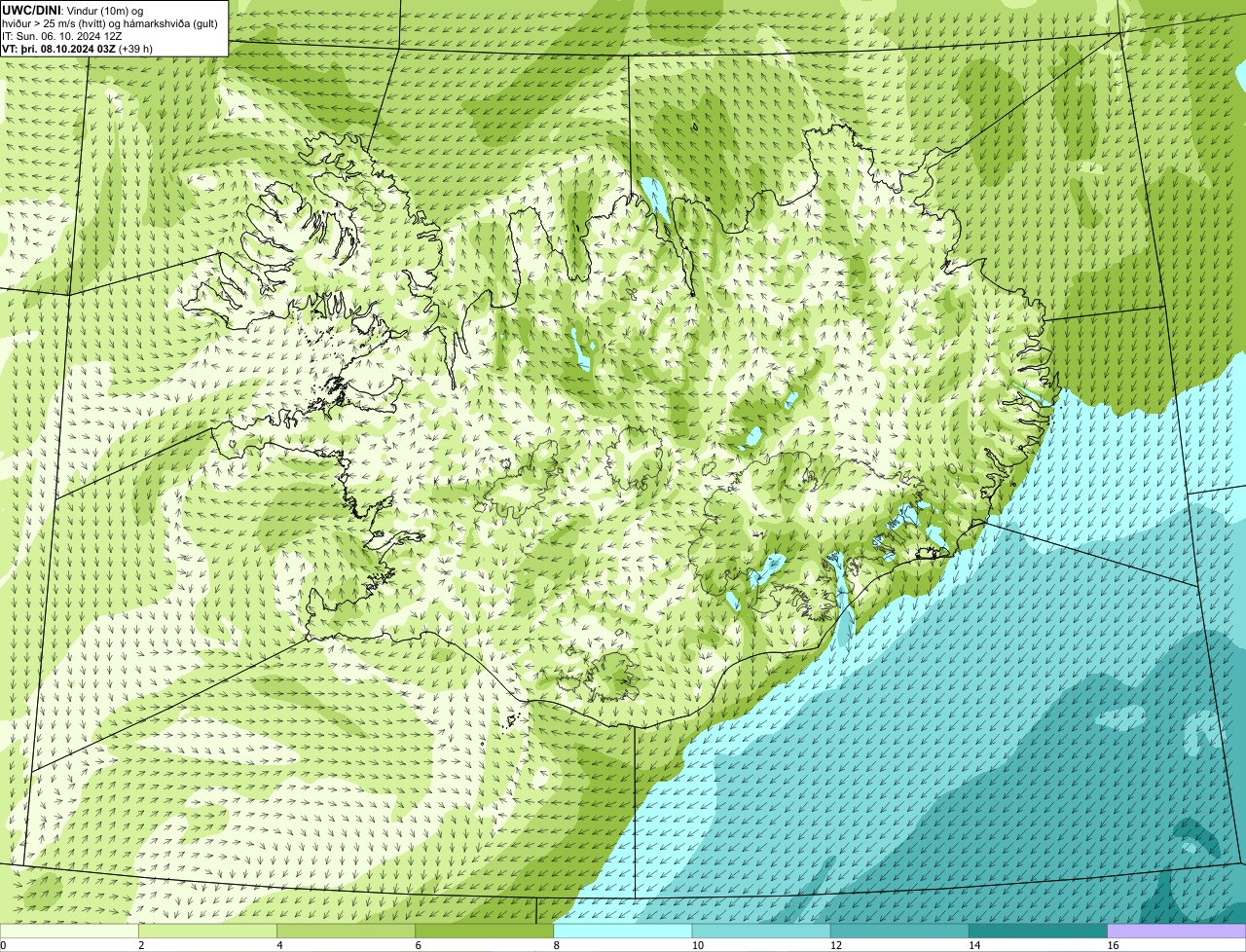Click the legend scale label "4"
This screenshot has width=1246, height=952.
[279, 945]
